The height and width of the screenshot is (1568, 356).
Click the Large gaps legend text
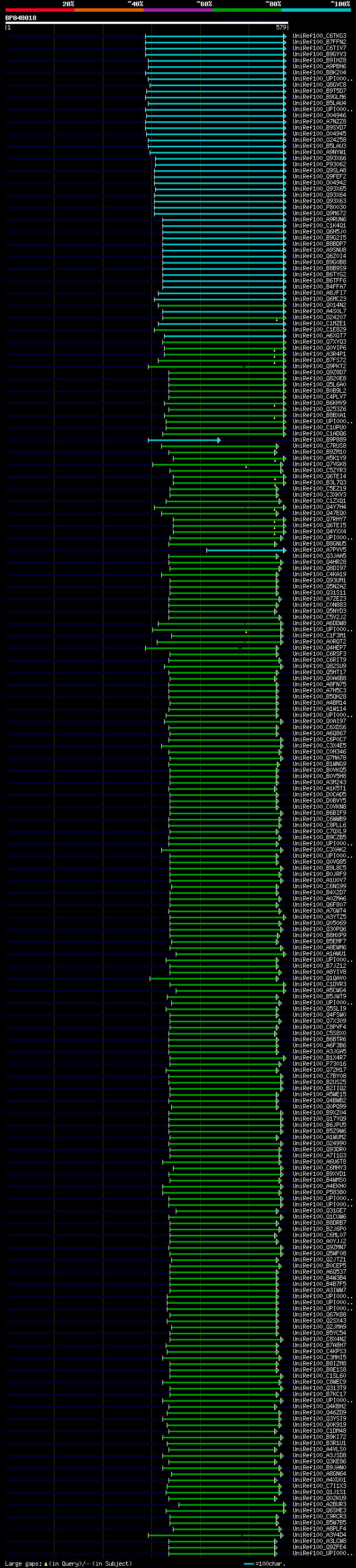click(68, 1563)
